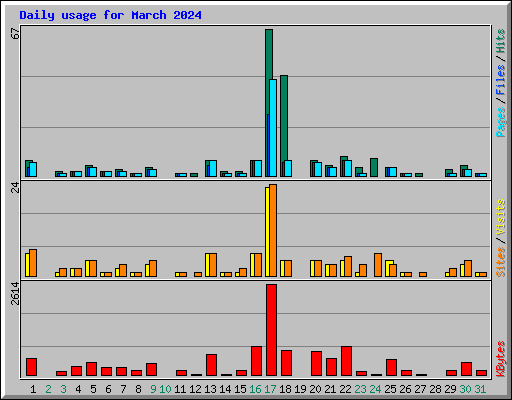512x400 pixels.
Task: Select the red KBytes bar for day 25
Action: pyautogui.click(x=391, y=367)
